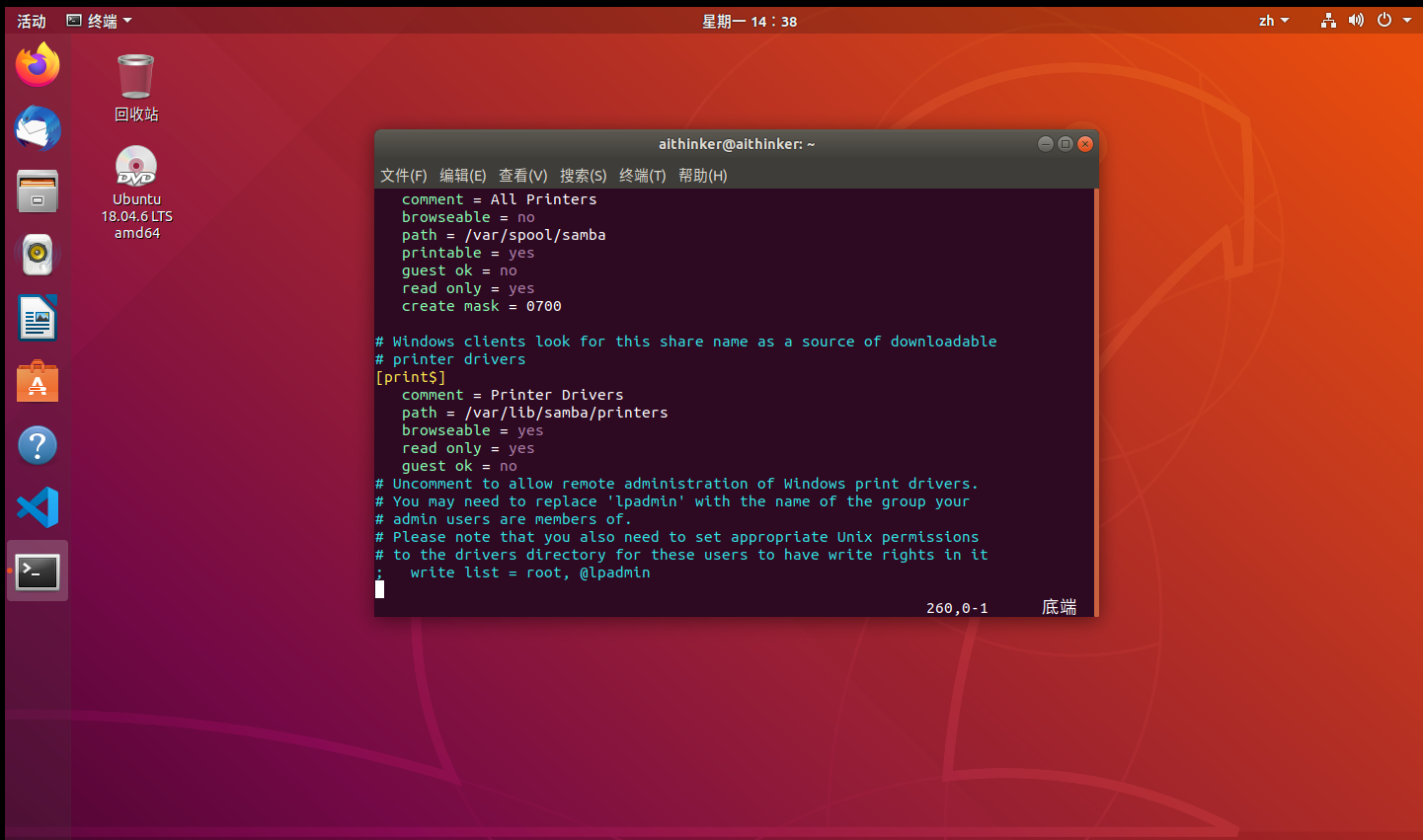Image resolution: width=1423 pixels, height=840 pixels.
Task: Open the 查看(V) menu
Action: pos(523,175)
